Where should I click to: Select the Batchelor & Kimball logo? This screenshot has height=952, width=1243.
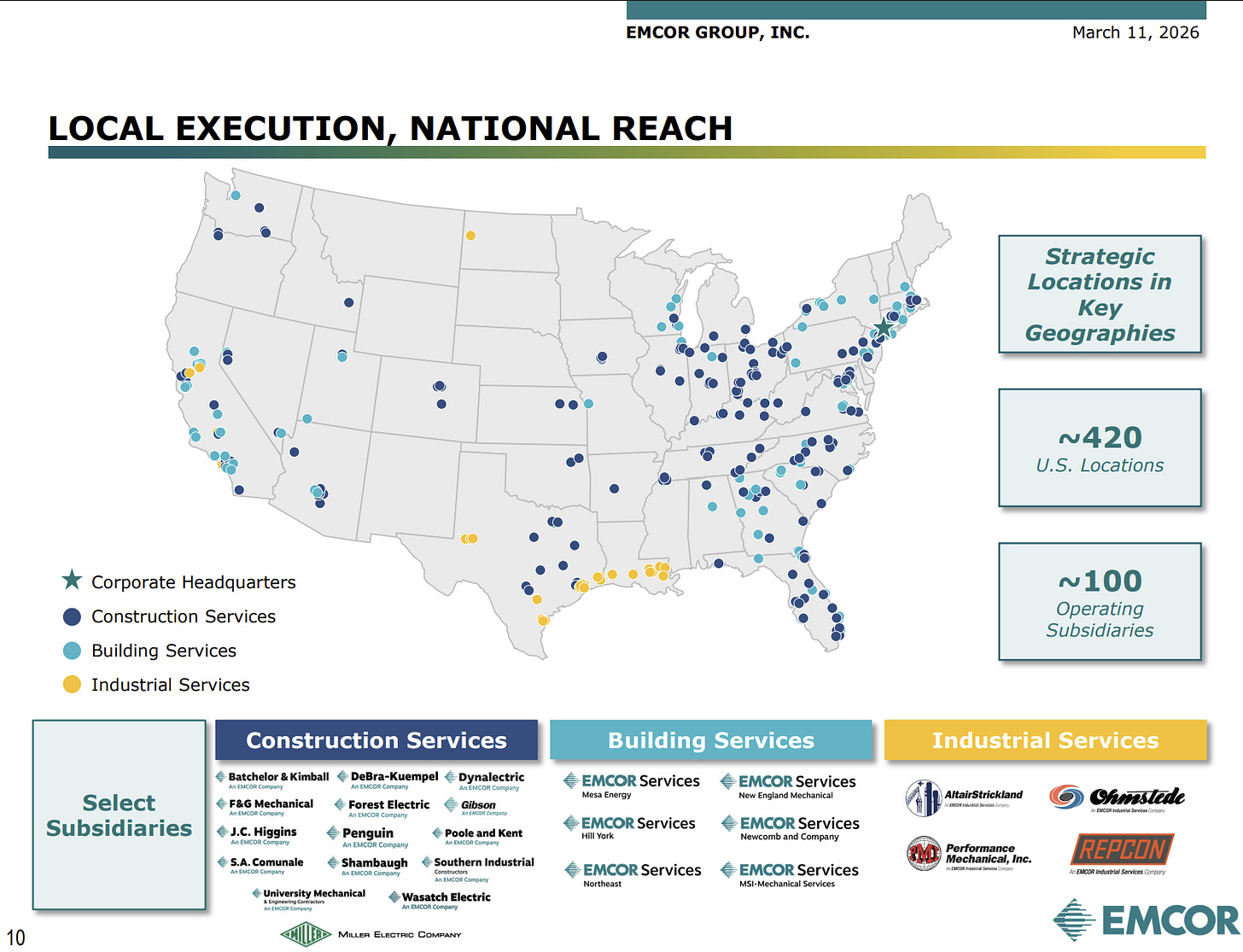coord(272,780)
